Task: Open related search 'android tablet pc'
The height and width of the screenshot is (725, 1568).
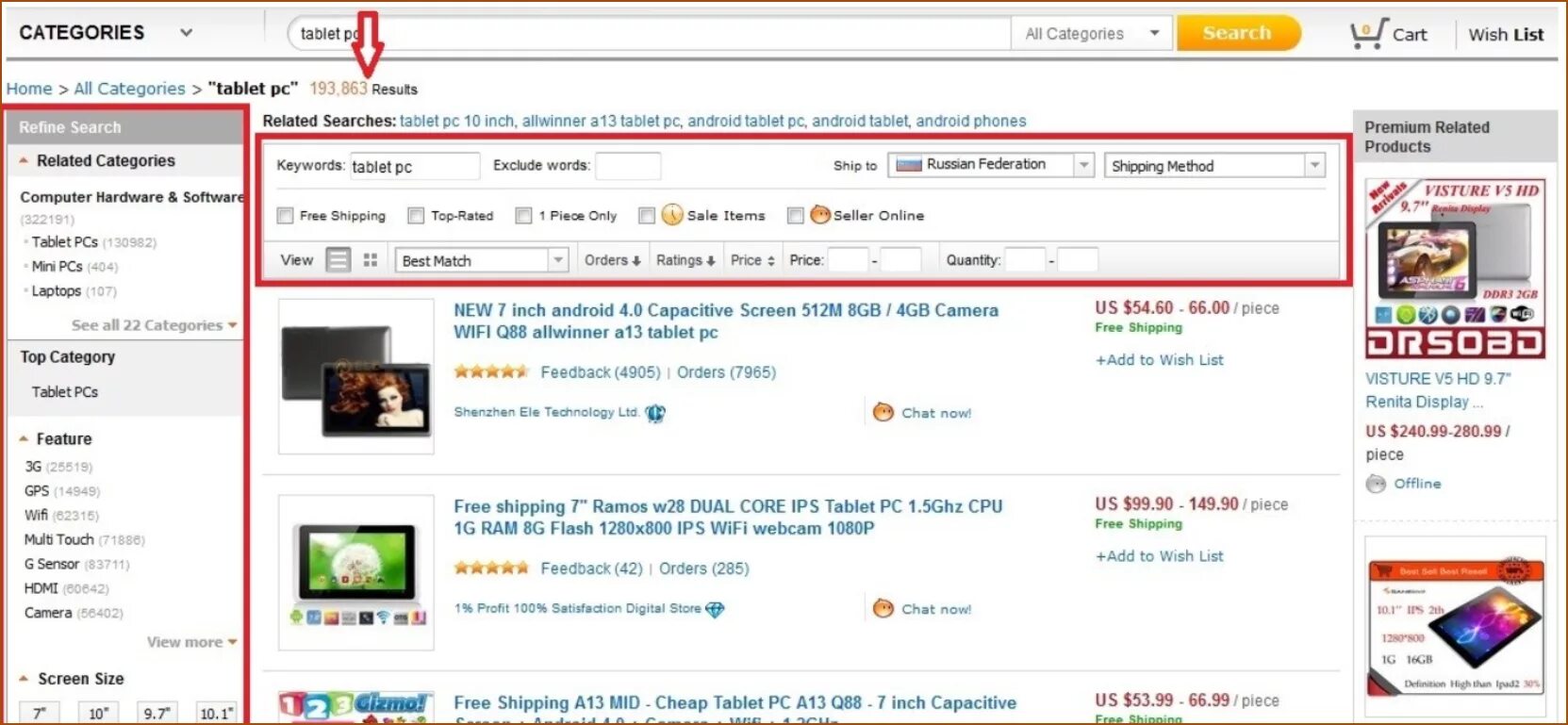Action: (746, 121)
